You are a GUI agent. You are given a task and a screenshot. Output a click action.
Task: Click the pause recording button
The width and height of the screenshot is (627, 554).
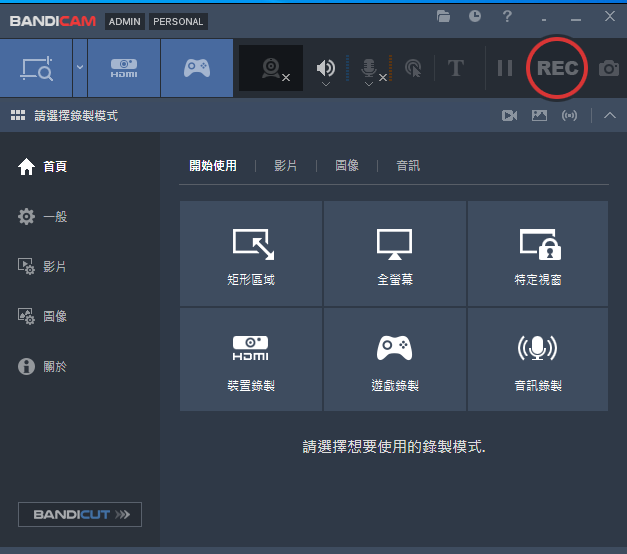point(505,68)
